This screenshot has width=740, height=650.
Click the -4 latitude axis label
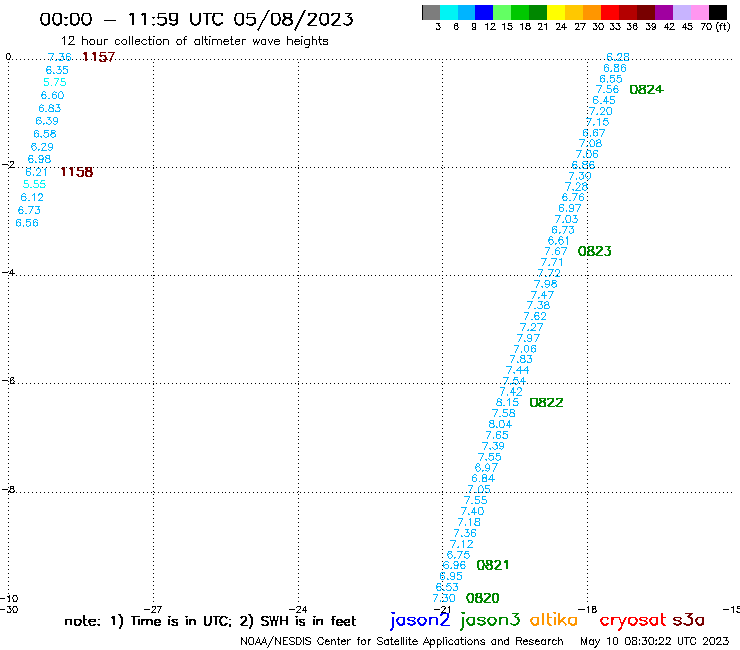pos(8,272)
